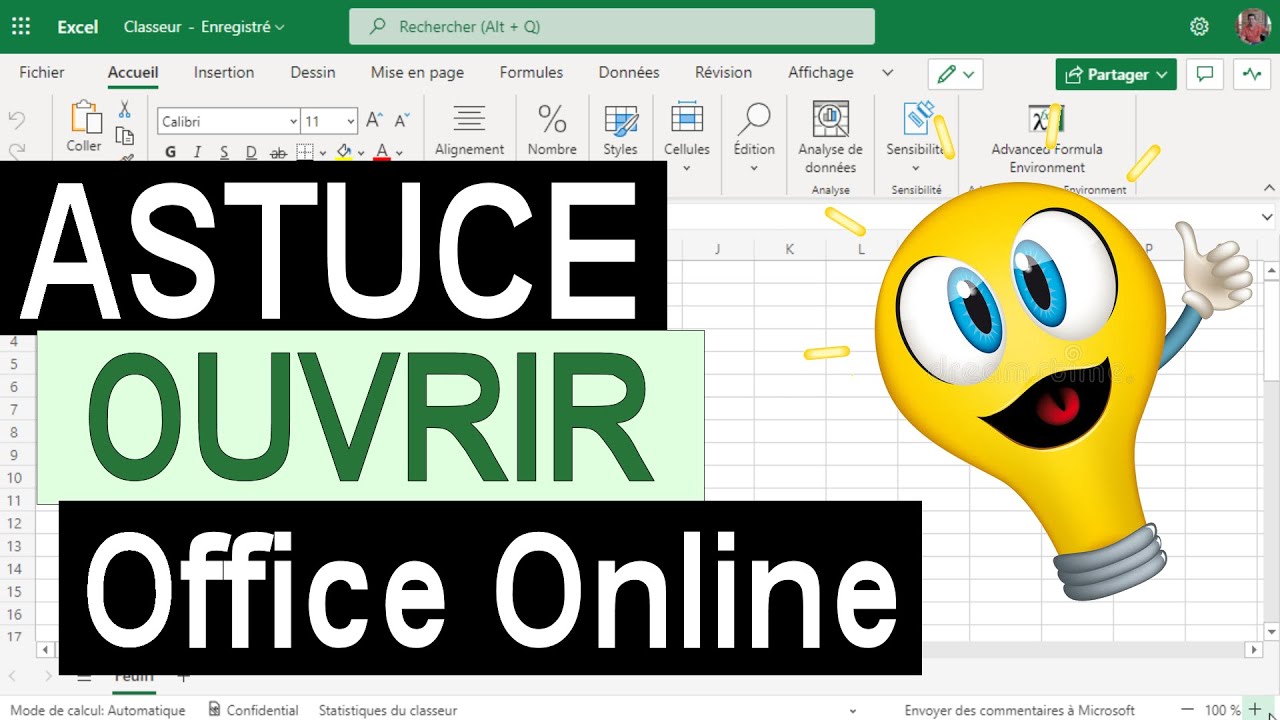Expand the formula bar
The width and height of the screenshot is (1280, 720).
1268,216
